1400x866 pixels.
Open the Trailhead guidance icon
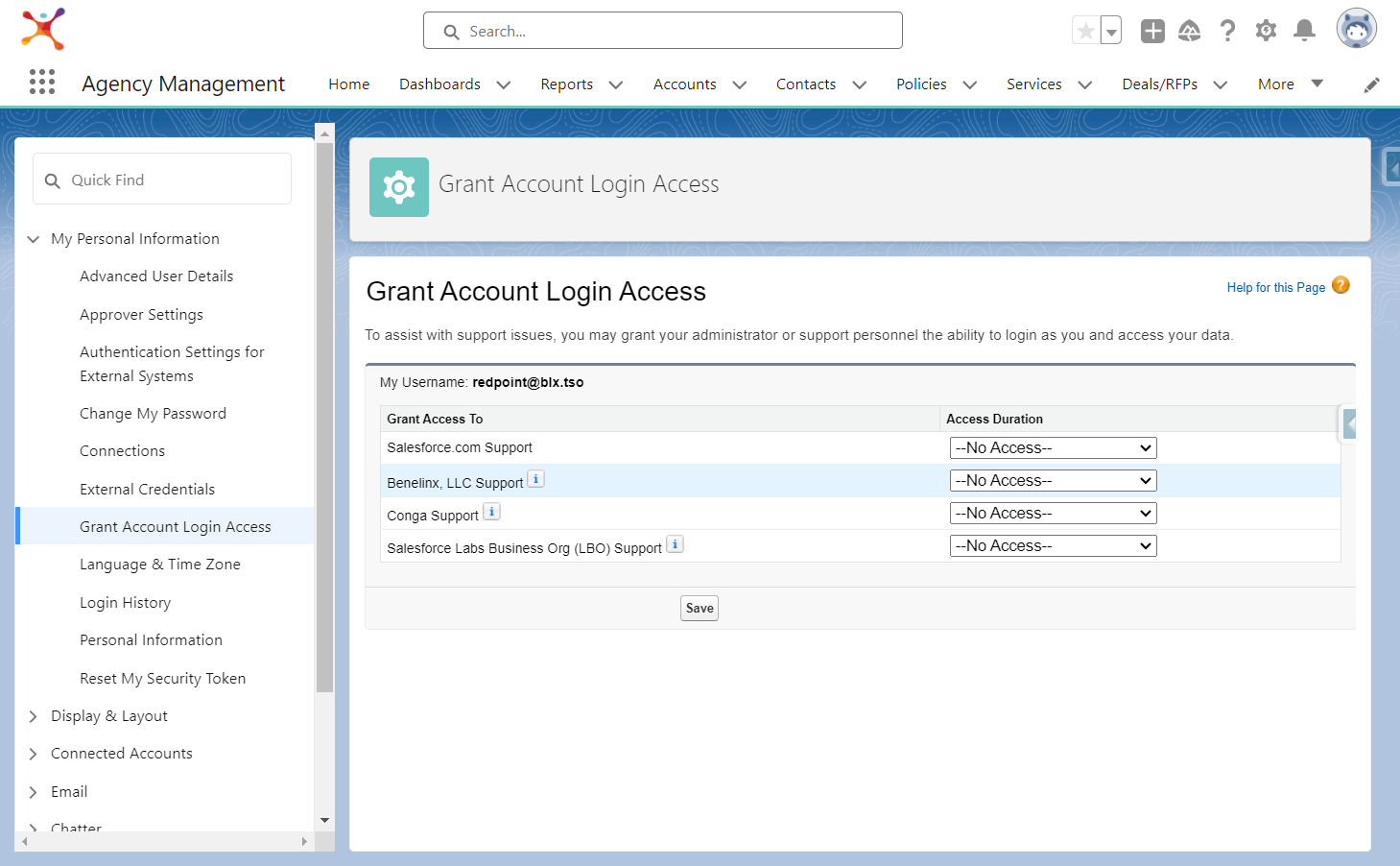point(1190,31)
